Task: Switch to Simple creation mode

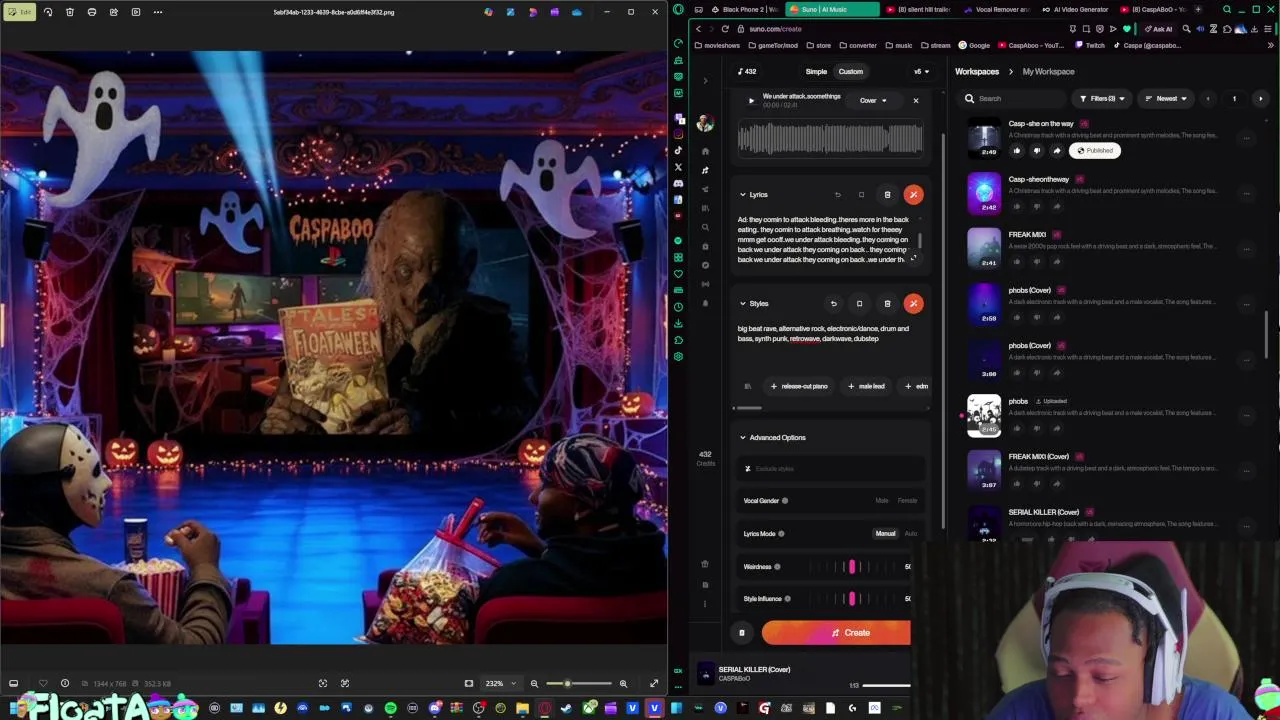Action: click(816, 72)
